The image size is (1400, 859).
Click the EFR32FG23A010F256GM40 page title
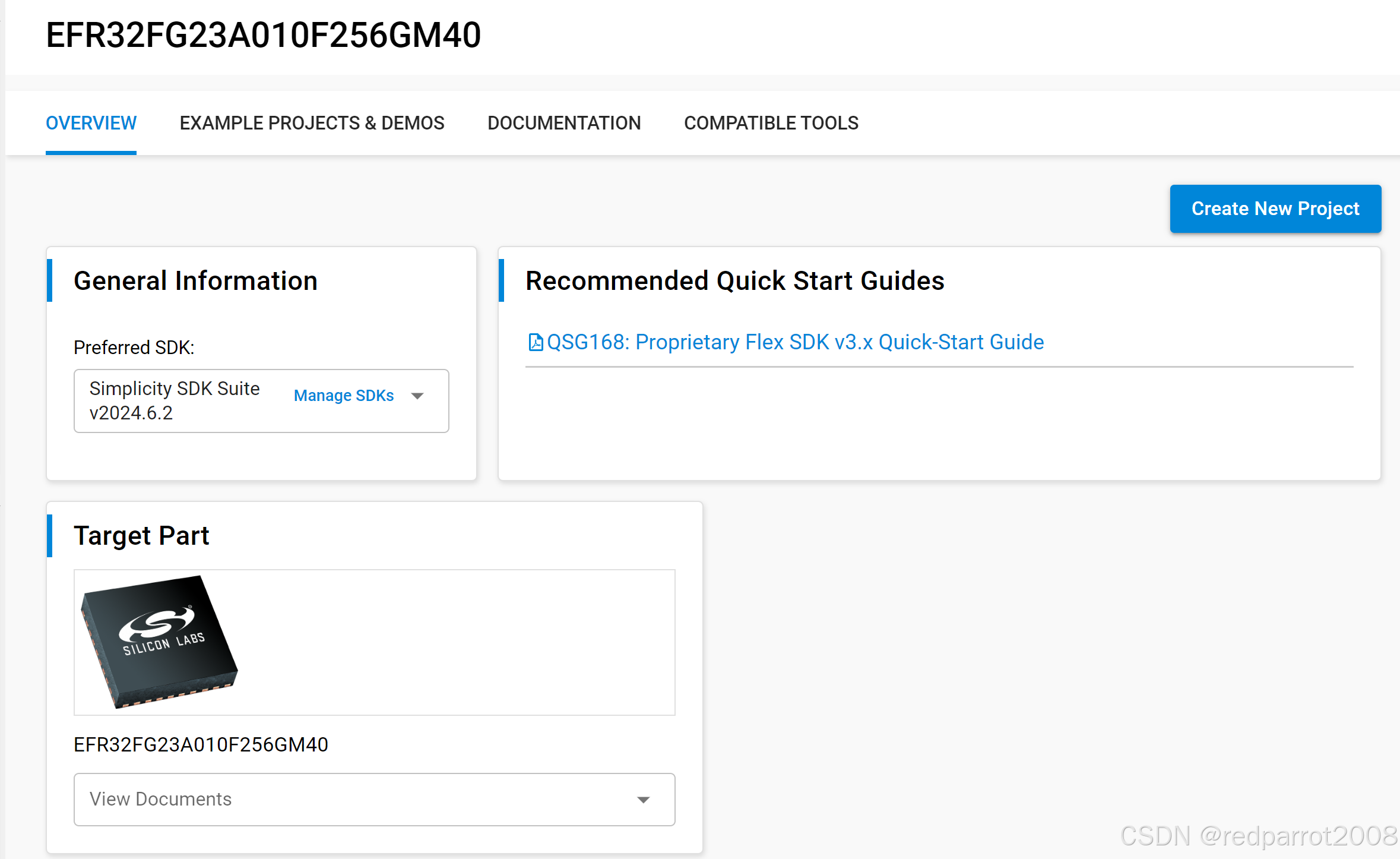[263, 35]
